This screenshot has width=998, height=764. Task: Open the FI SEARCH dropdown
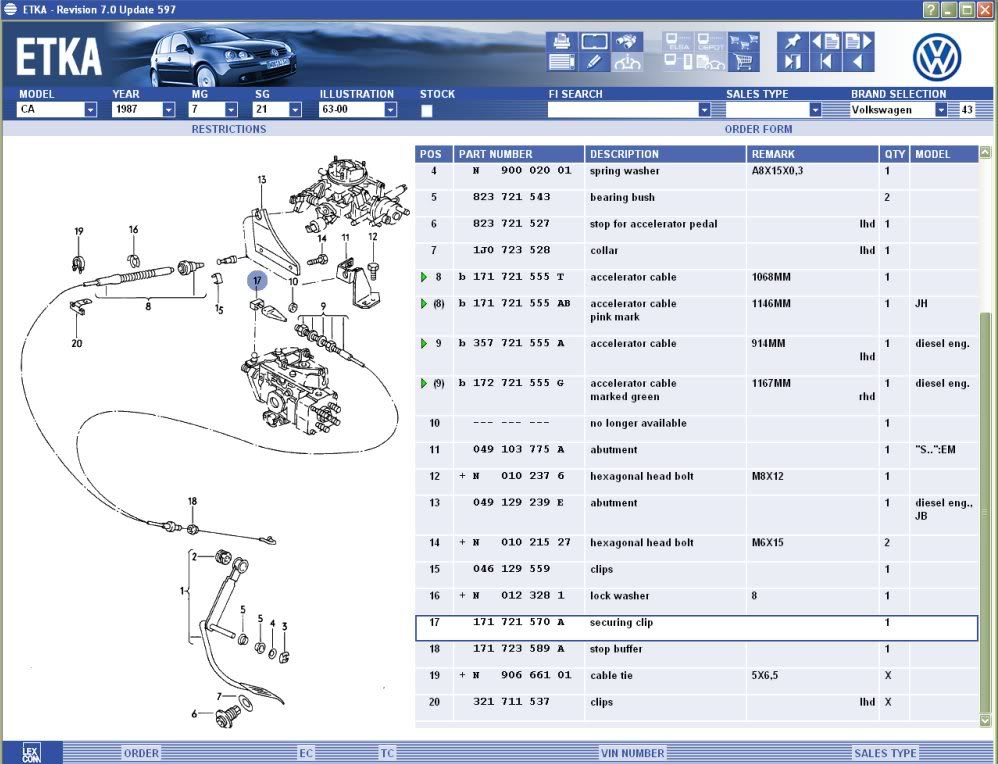[704, 110]
